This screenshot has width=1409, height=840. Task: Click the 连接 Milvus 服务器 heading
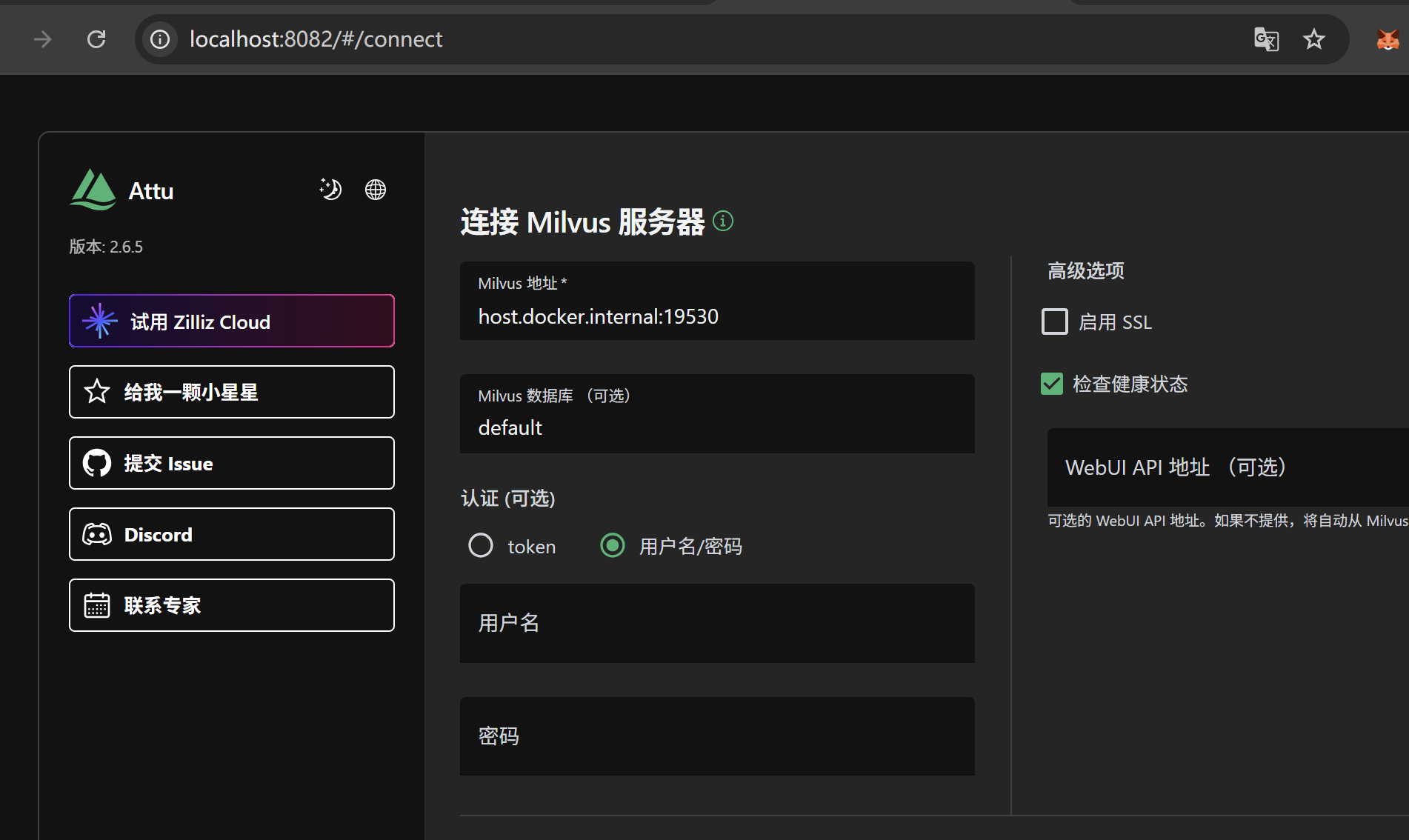(582, 221)
